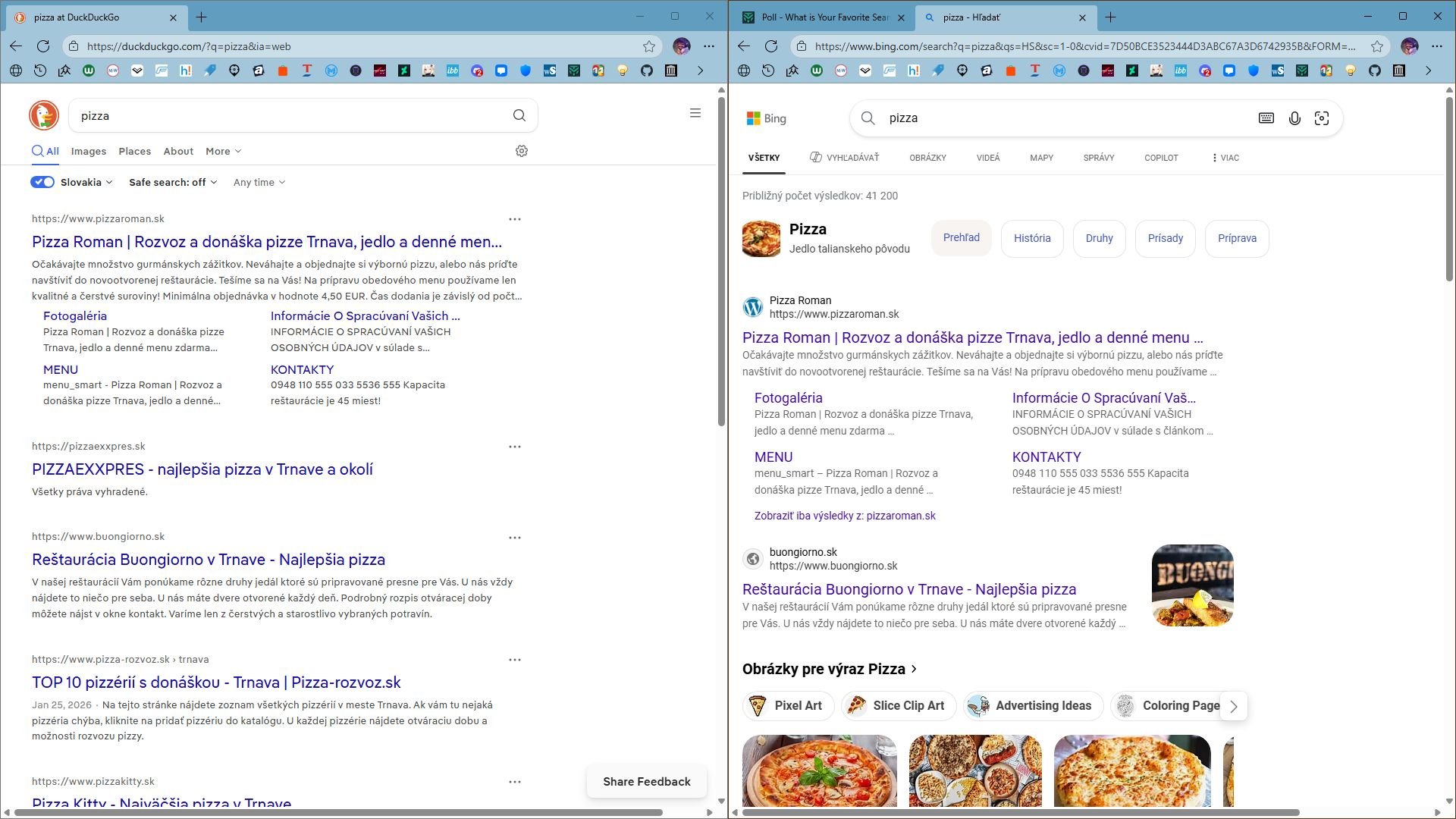Open Bing visual search camera icon
This screenshot has height=819, width=1456.
click(x=1322, y=118)
